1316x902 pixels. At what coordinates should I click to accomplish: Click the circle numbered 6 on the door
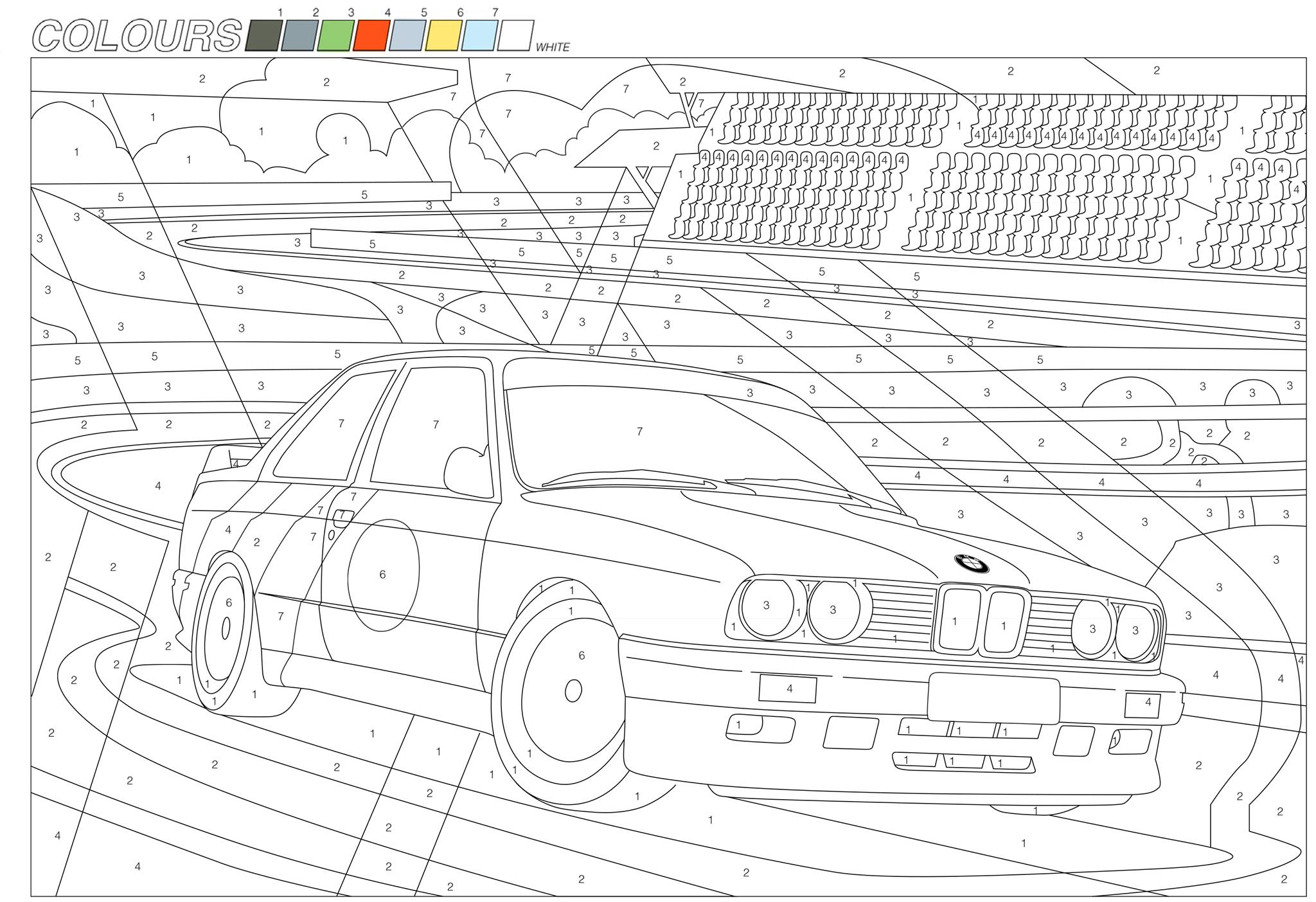point(384,575)
